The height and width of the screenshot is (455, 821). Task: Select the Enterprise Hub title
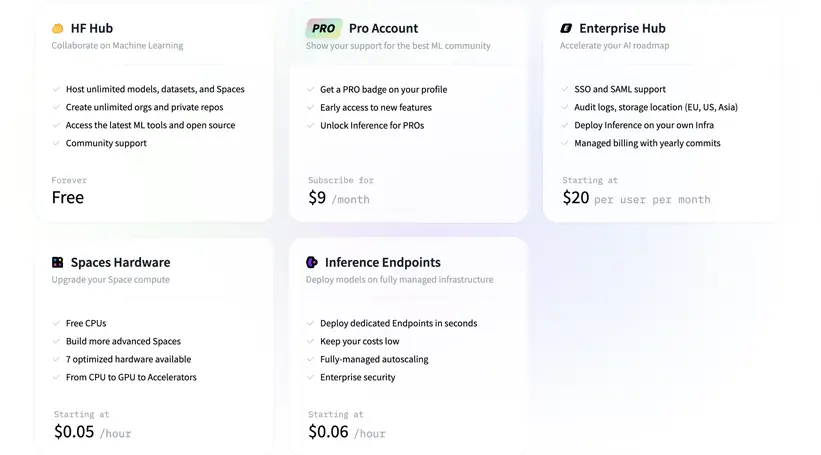(x=622, y=29)
